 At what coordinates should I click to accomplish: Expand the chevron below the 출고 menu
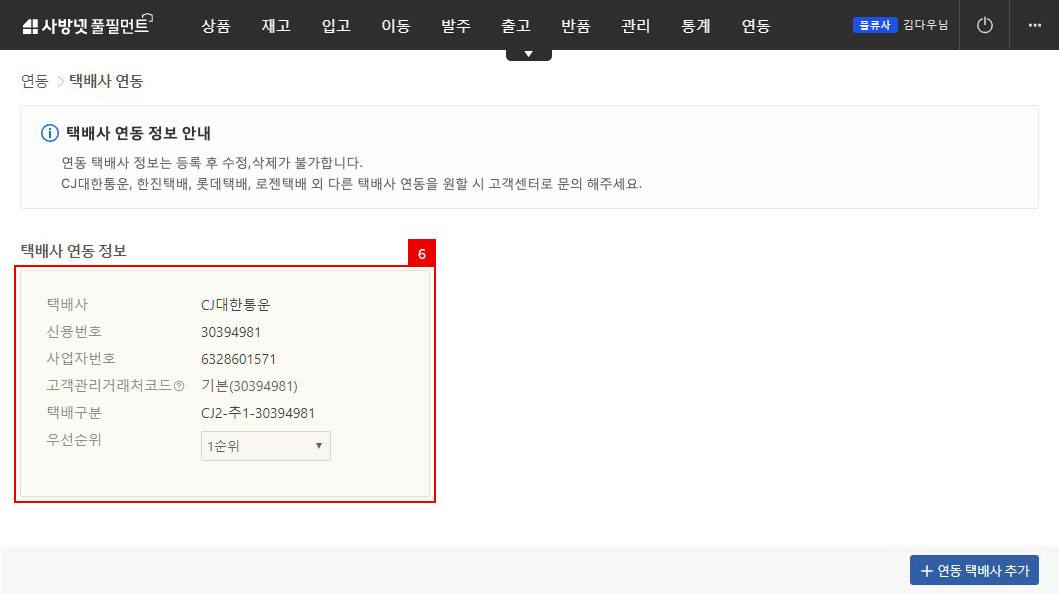click(x=528, y=51)
